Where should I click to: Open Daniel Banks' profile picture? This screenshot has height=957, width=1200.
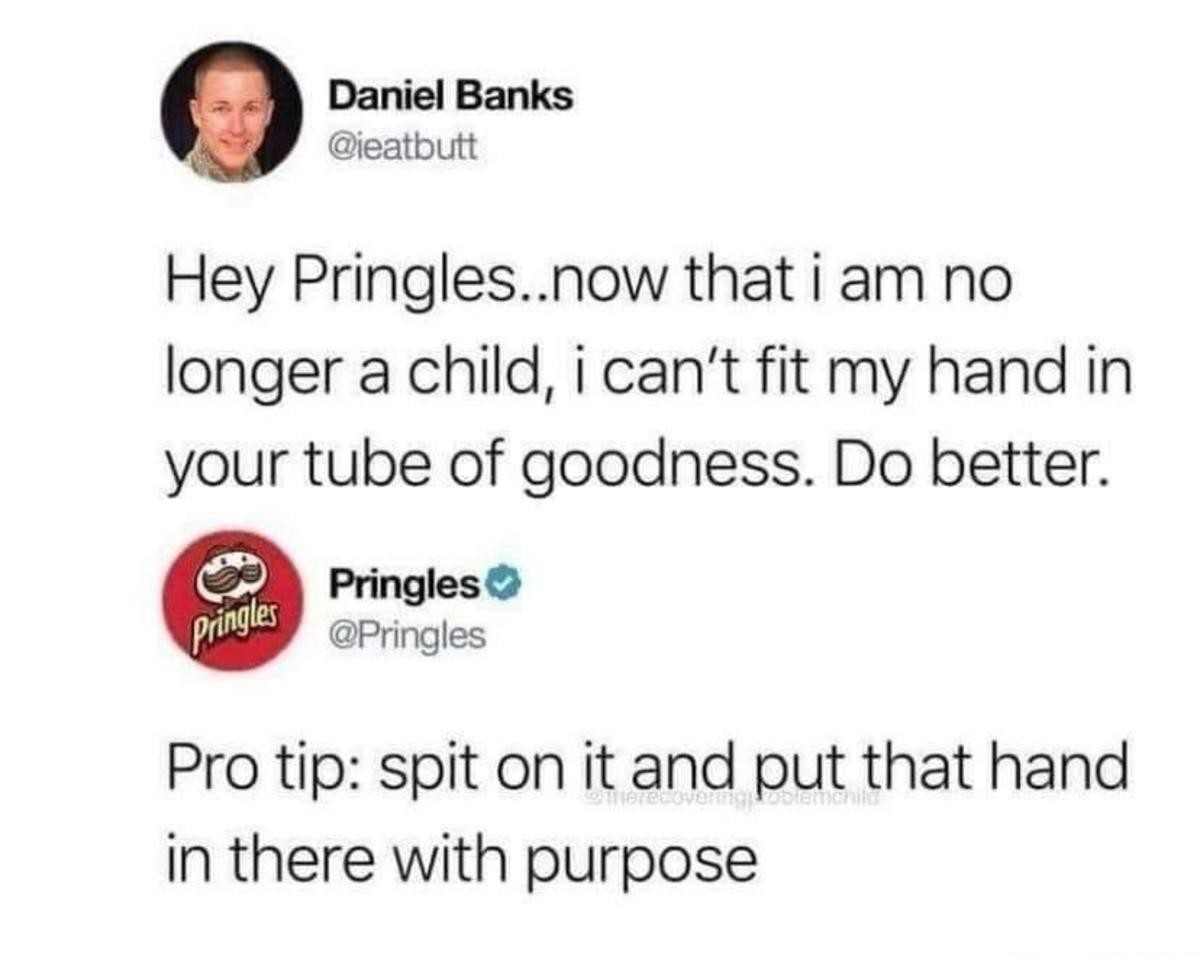pyautogui.click(x=233, y=113)
